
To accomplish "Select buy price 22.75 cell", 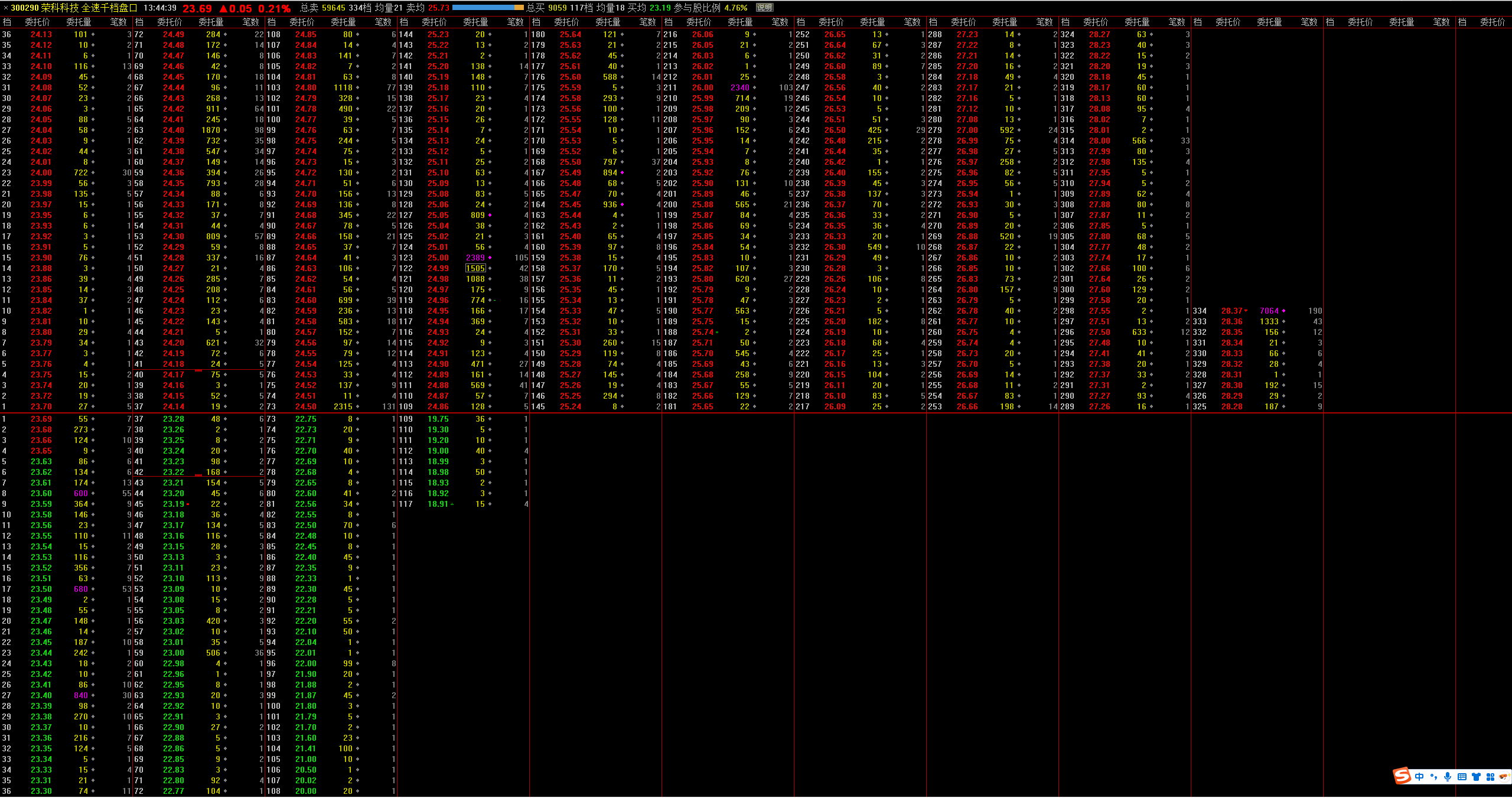I will [306, 419].
